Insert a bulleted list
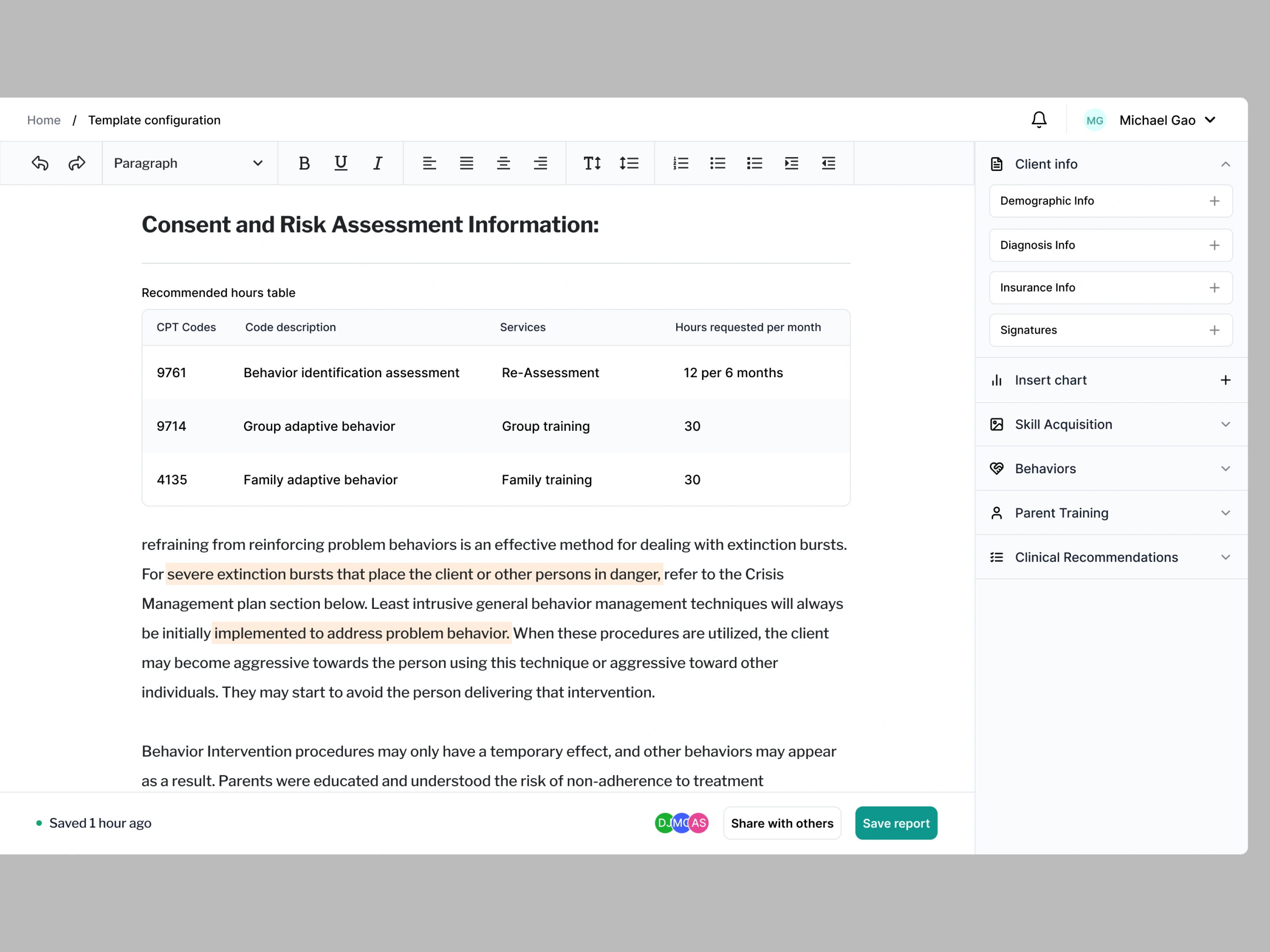 (718, 163)
